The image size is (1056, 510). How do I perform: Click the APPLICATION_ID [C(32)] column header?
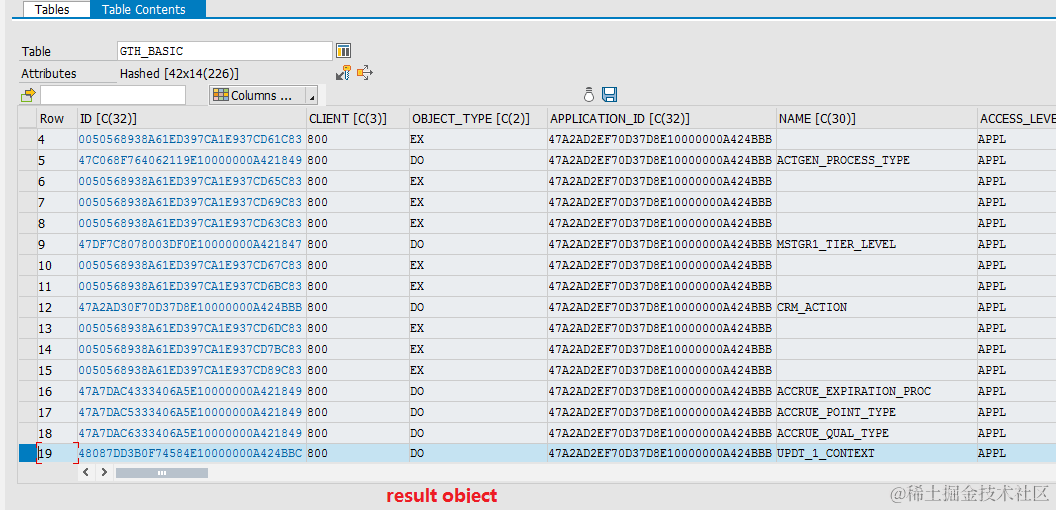coord(661,119)
